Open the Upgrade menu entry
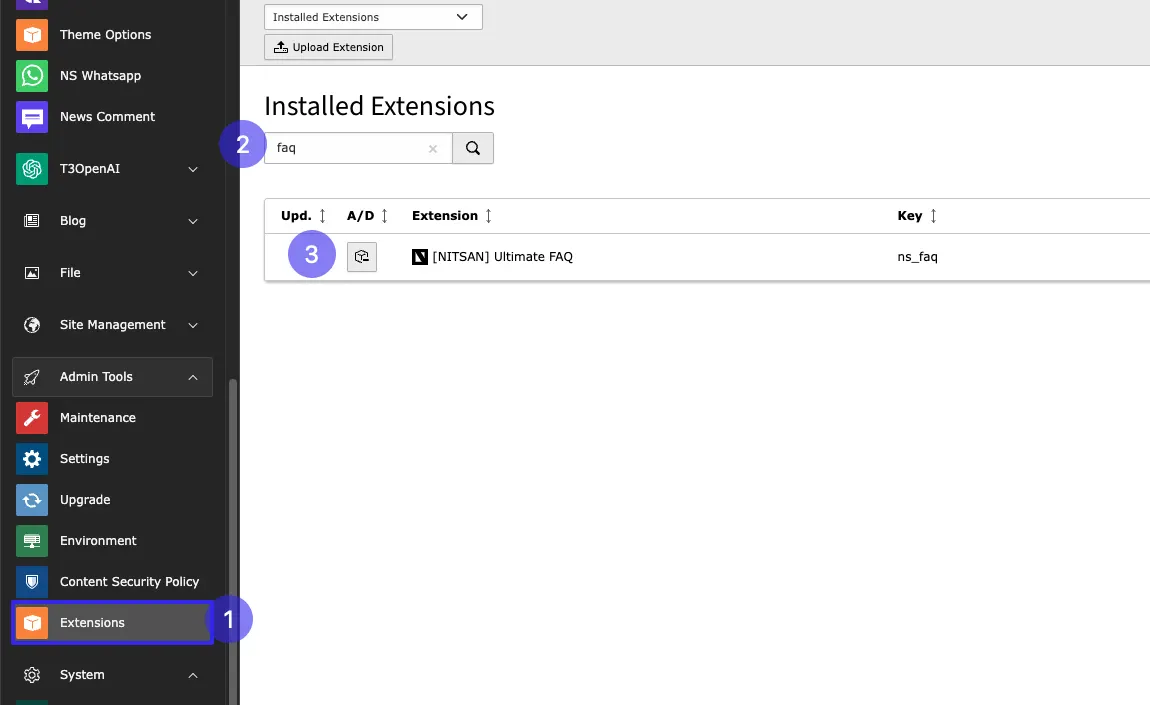Image resolution: width=1150 pixels, height=705 pixels. tap(85, 500)
